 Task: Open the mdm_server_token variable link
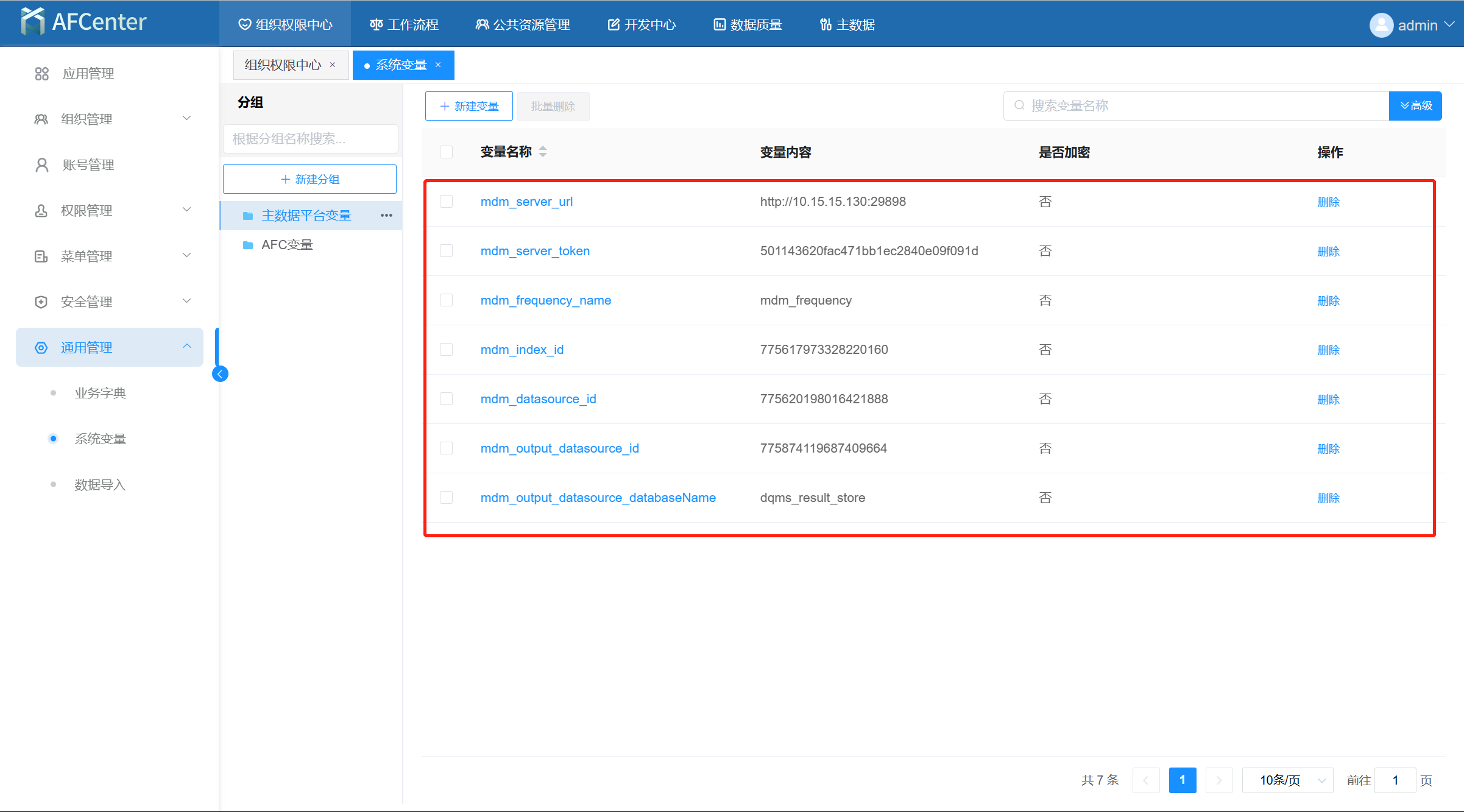coord(535,251)
